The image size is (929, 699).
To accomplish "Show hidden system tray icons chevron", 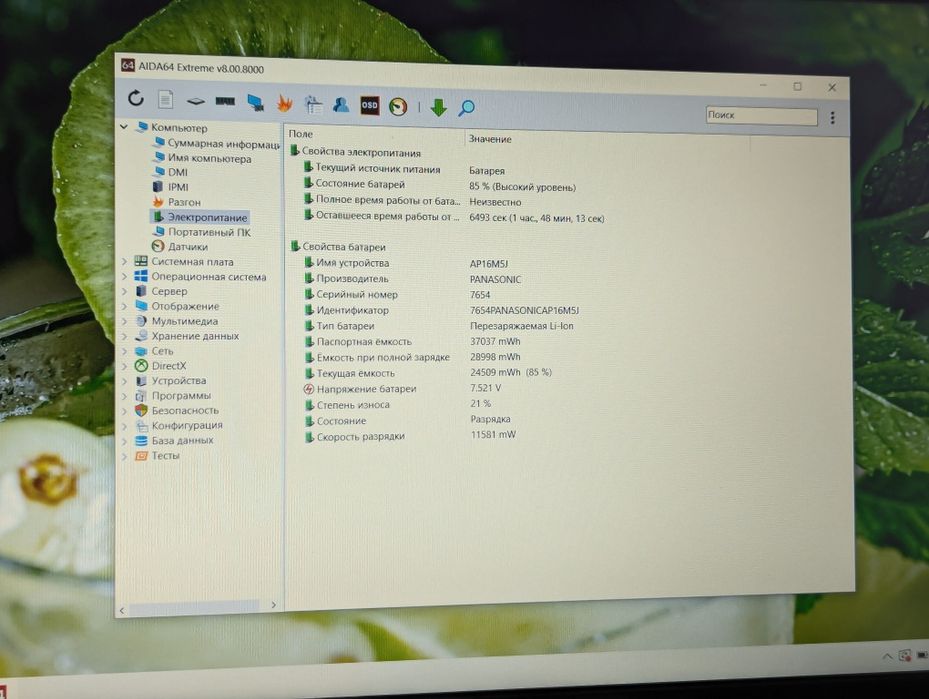I will coord(887,656).
